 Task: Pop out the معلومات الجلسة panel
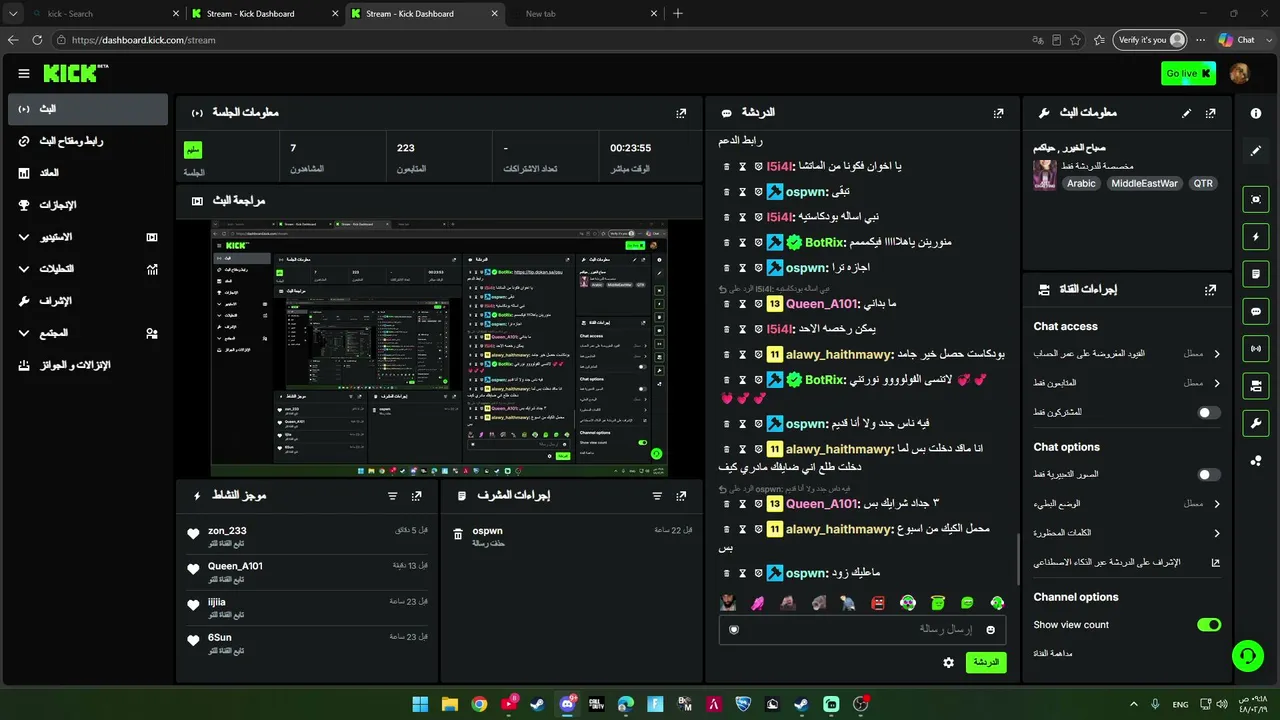coord(681,113)
